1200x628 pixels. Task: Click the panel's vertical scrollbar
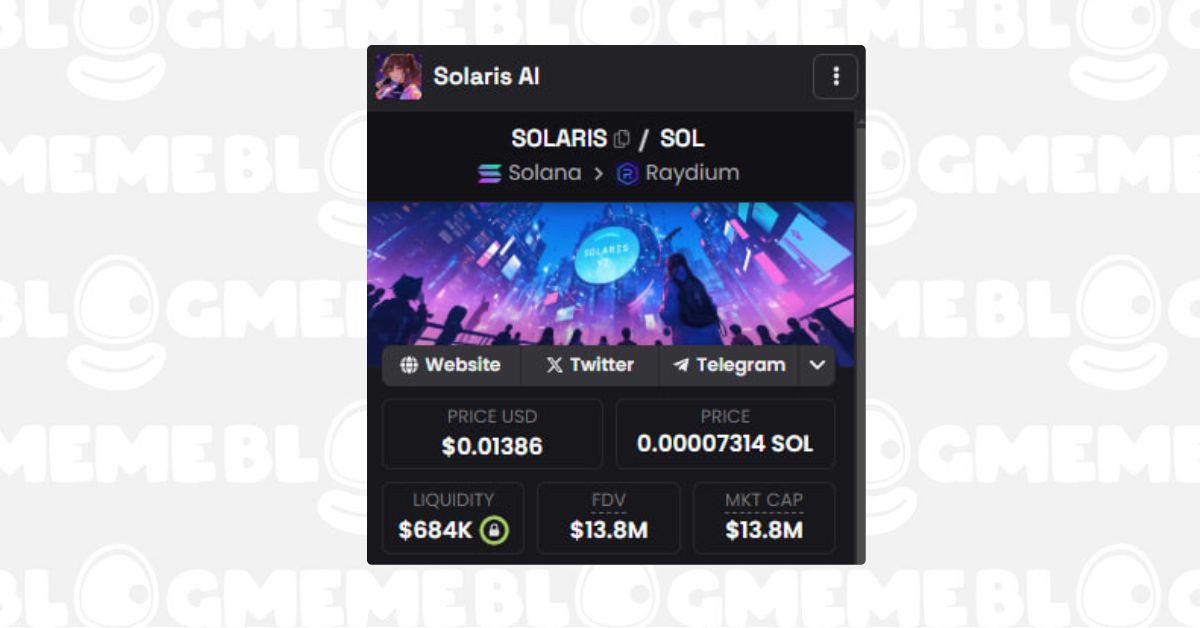pos(860,300)
